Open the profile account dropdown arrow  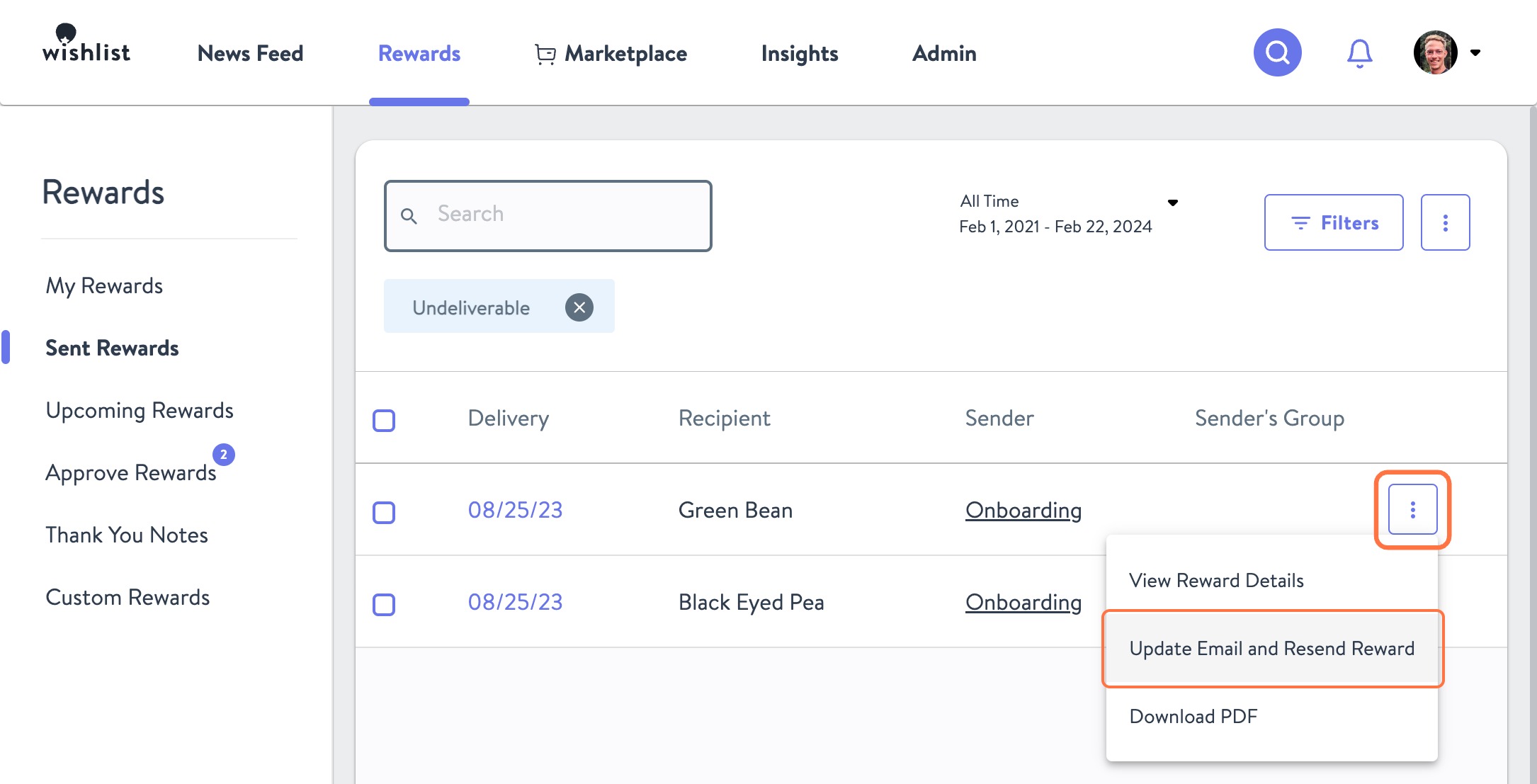tap(1476, 52)
